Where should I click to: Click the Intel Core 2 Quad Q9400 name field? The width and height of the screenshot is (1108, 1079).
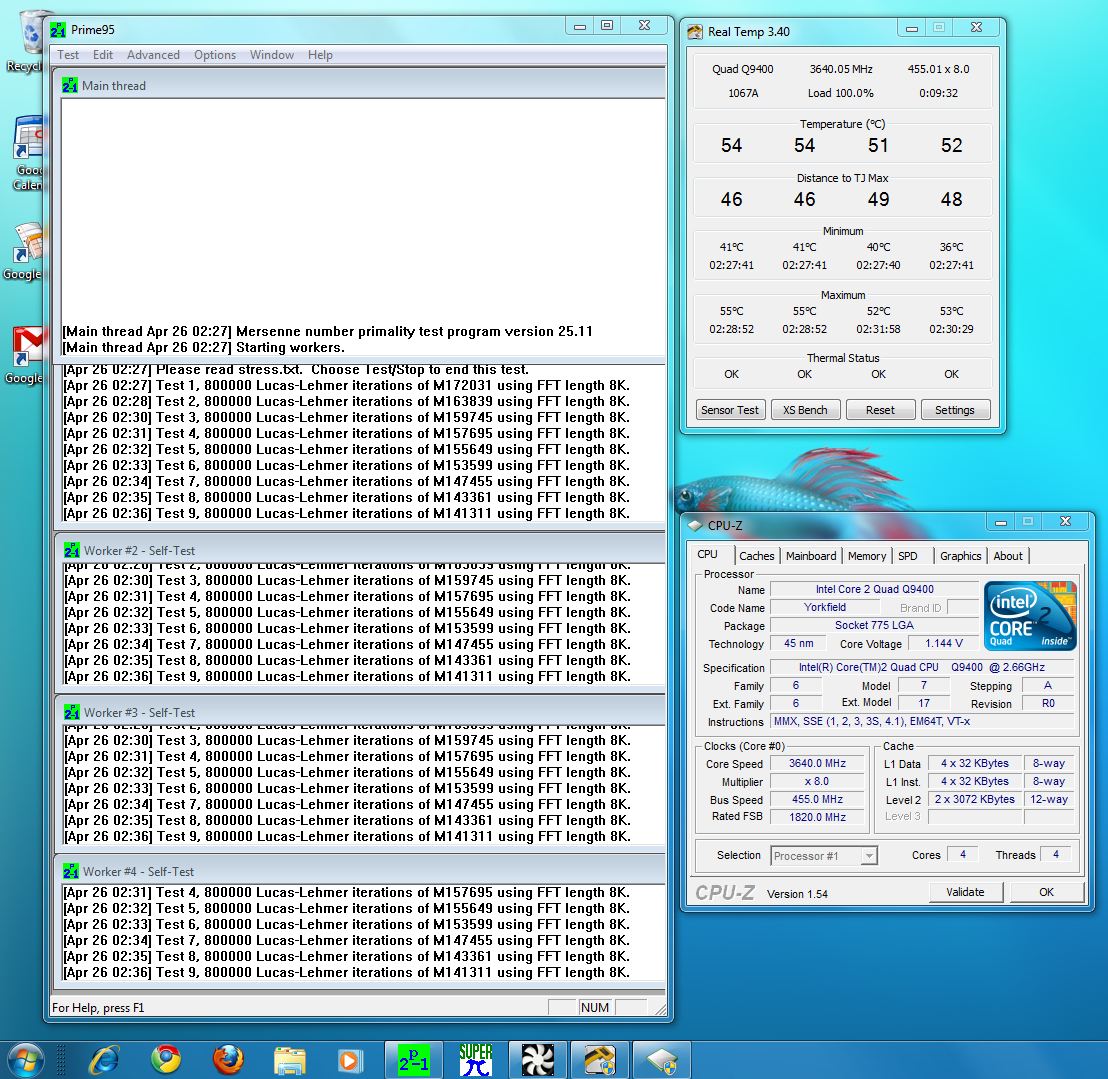coord(875,589)
